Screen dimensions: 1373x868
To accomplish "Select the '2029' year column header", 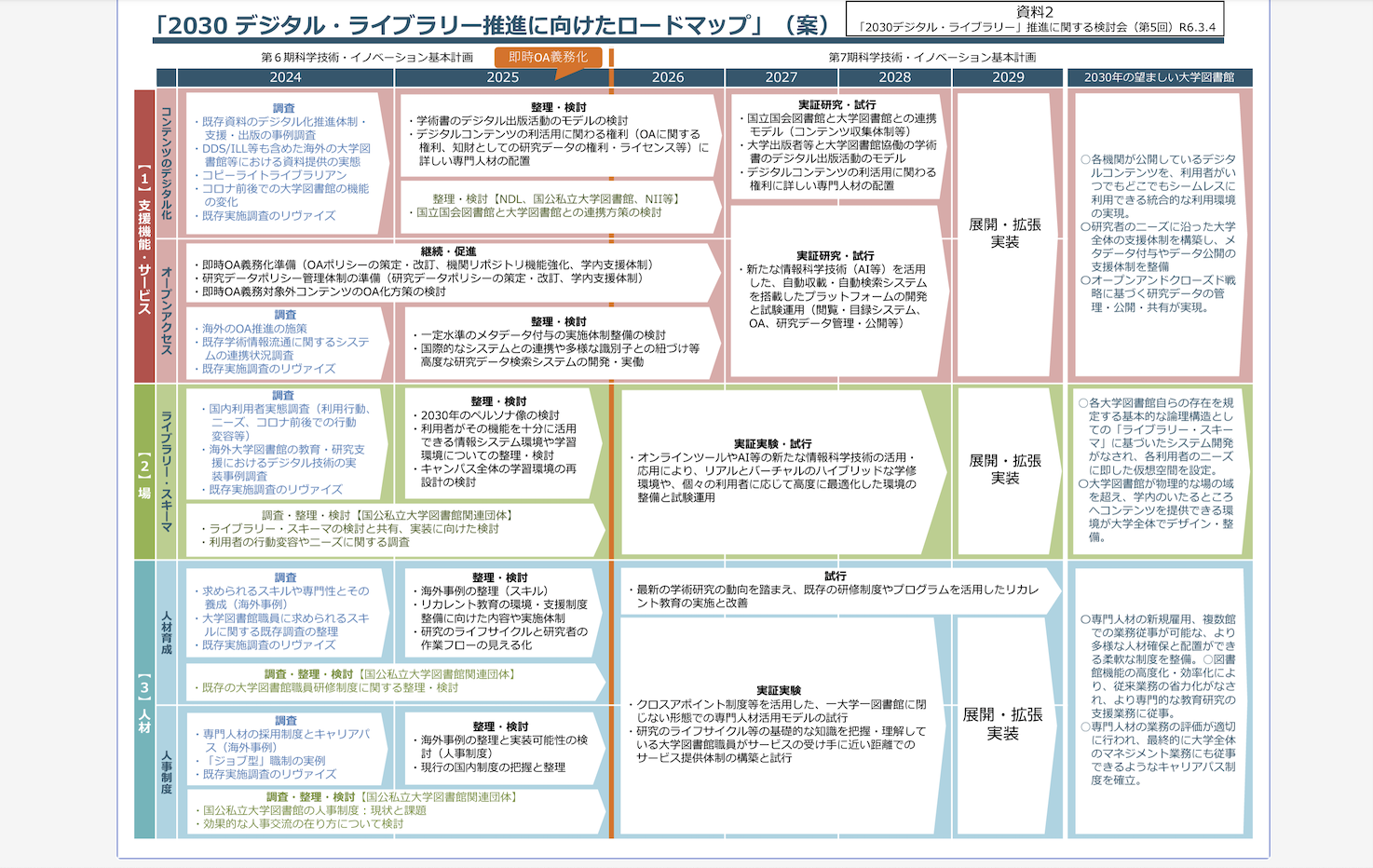I will tap(1008, 77).
